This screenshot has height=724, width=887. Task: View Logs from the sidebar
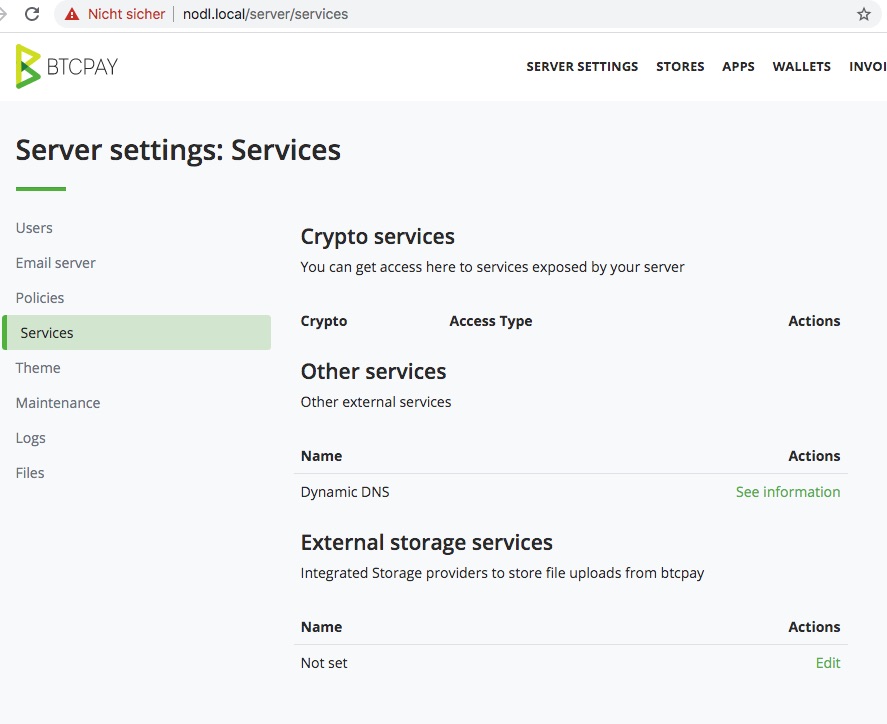click(x=31, y=438)
